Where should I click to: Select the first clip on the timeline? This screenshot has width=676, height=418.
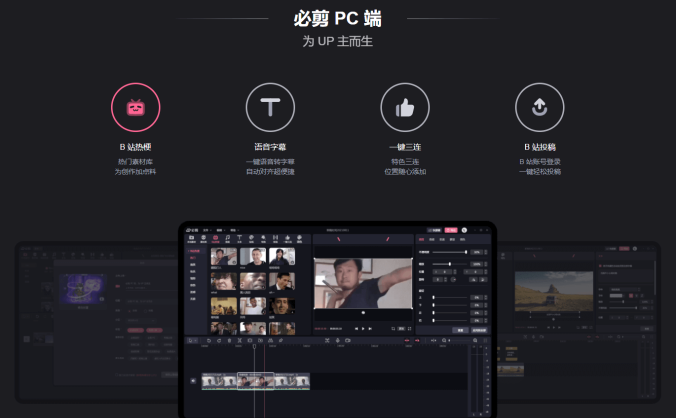[x=219, y=381]
